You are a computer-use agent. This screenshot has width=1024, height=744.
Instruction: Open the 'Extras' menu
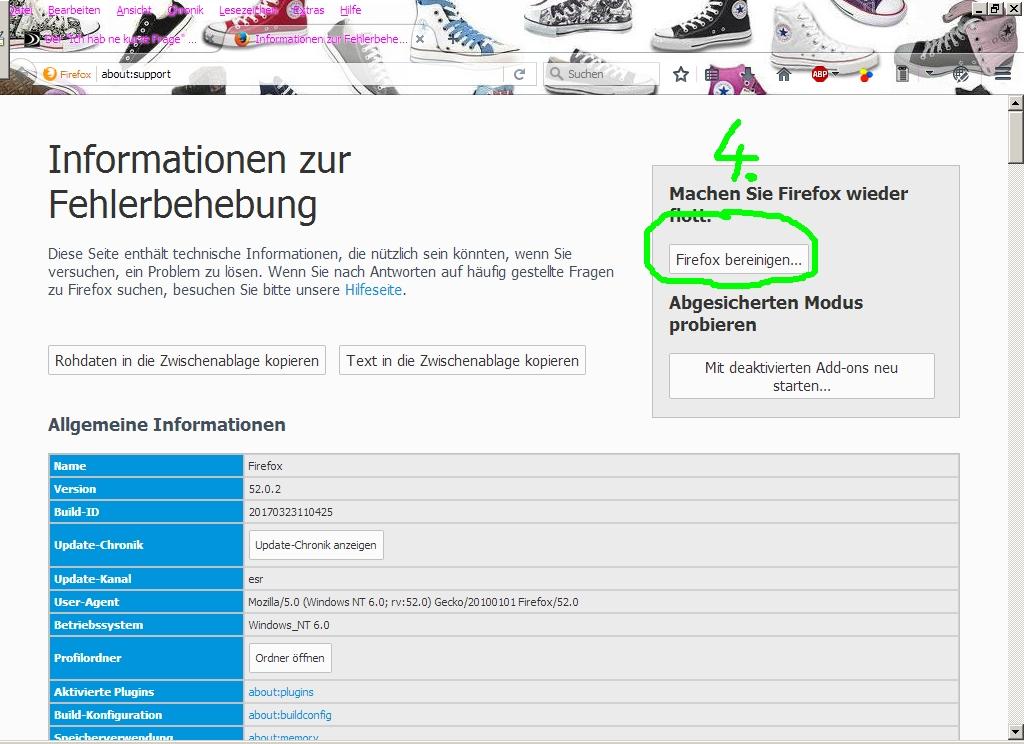(306, 10)
